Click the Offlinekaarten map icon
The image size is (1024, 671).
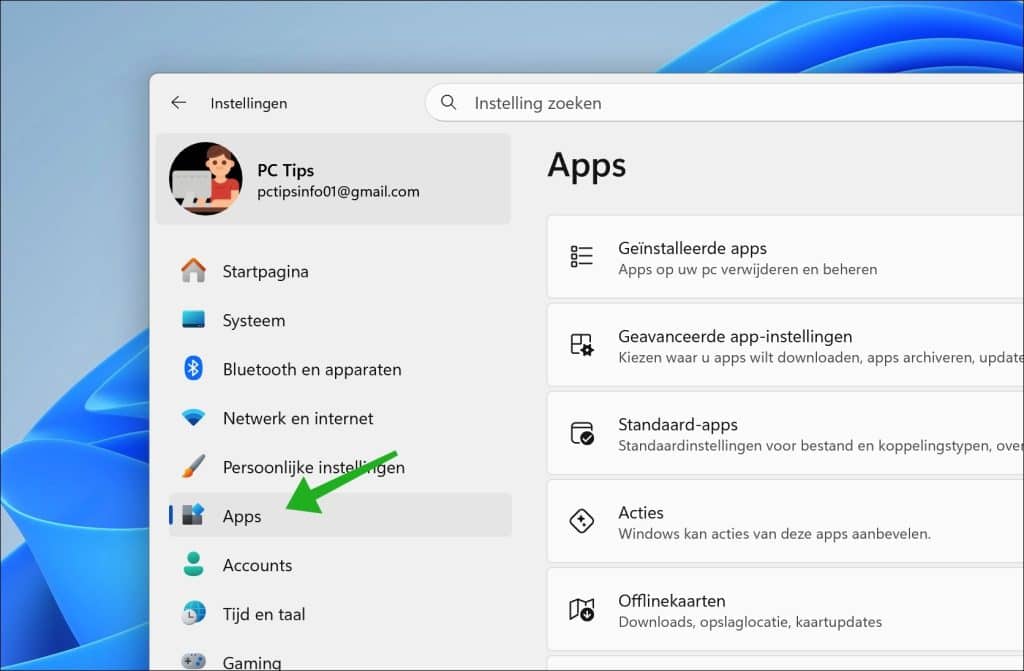pos(581,609)
